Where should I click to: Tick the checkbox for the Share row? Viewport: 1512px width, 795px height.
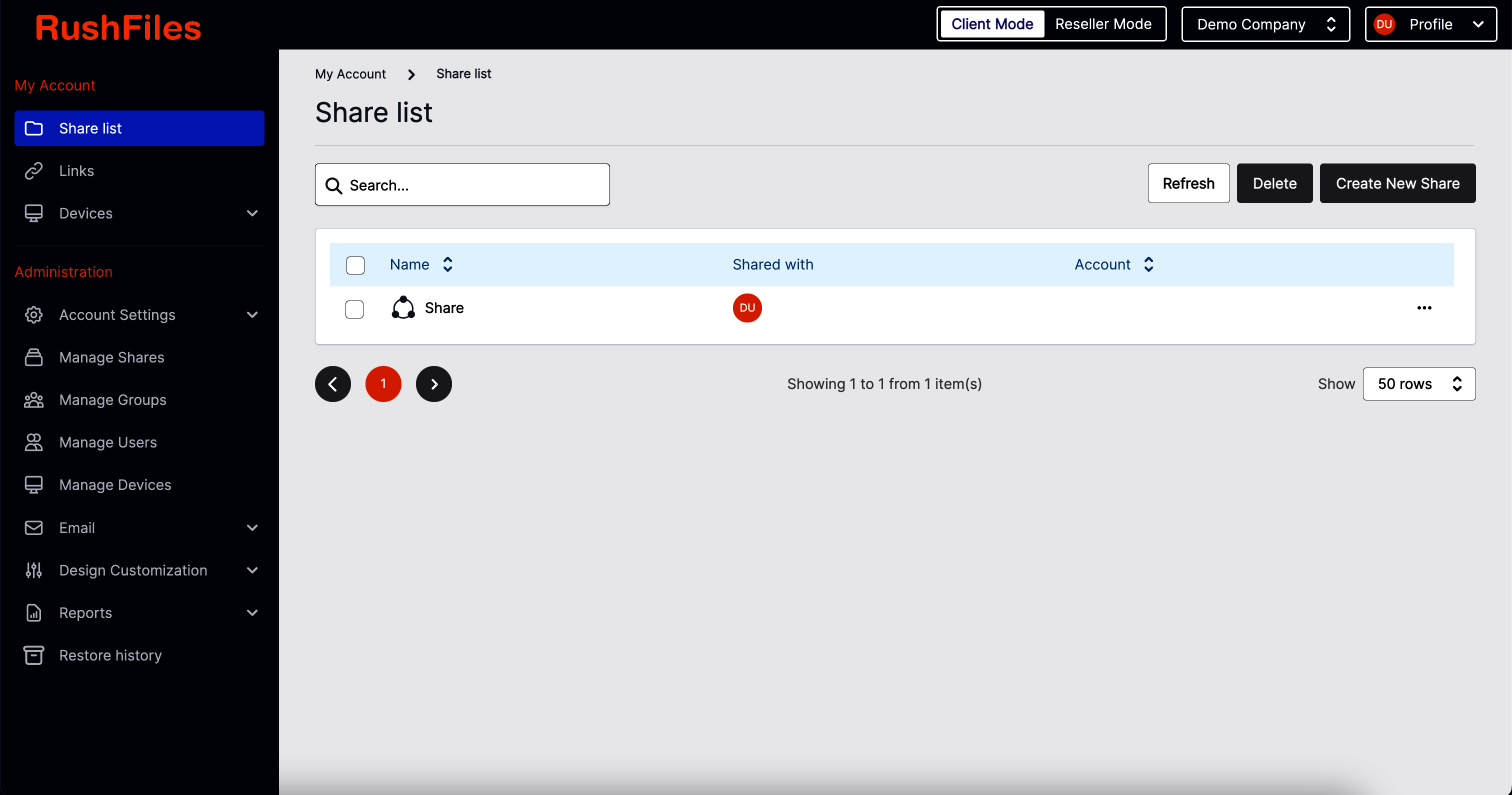[x=354, y=309]
